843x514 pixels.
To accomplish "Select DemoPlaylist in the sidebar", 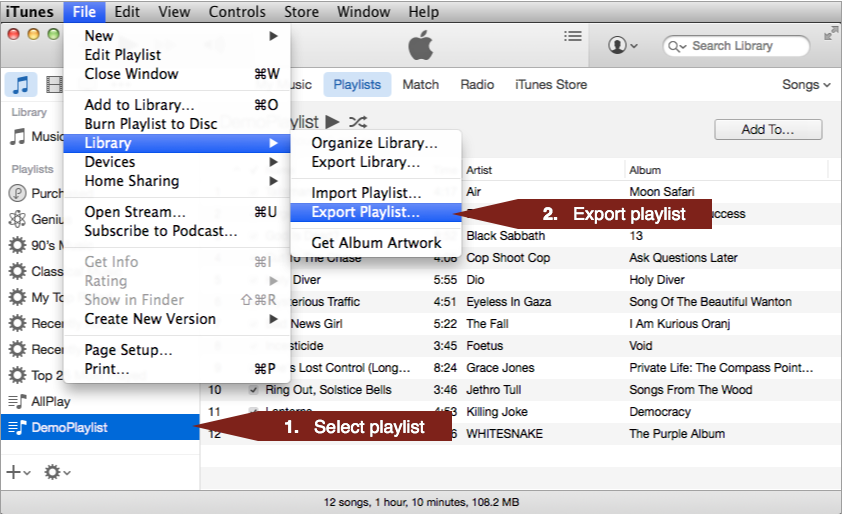I will (100, 427).
